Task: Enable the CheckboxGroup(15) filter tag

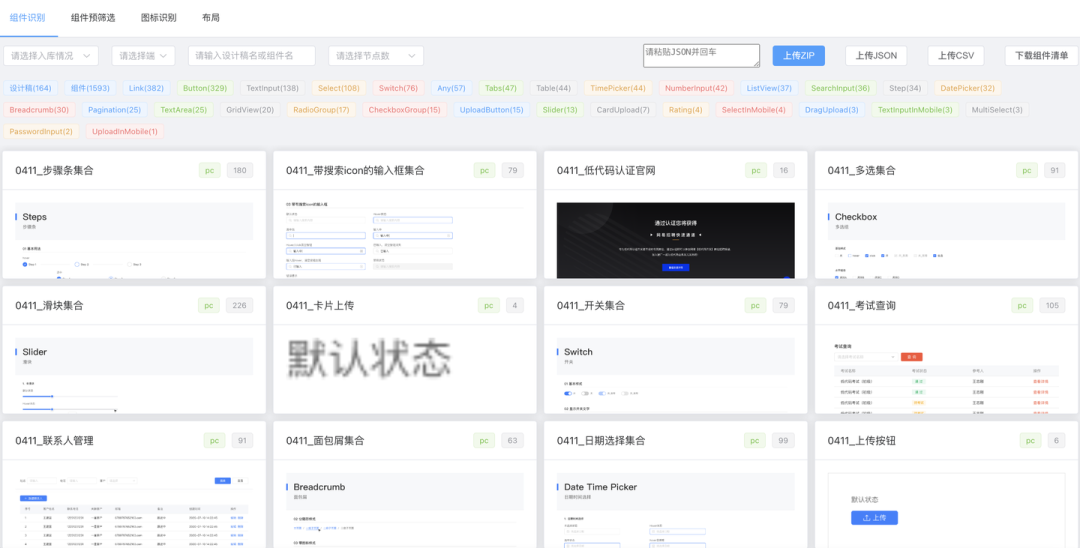Action: coord(404,110)
